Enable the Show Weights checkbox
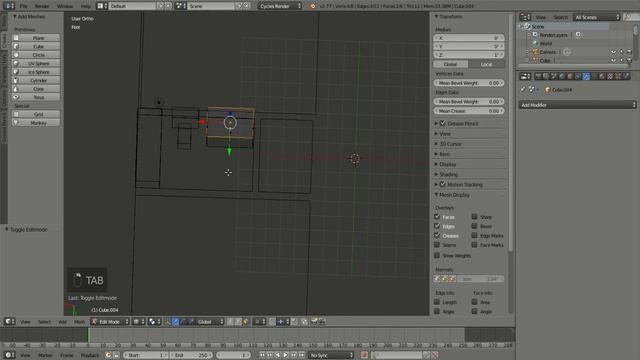This screenshot has height=360, width=640. [437, 256]
